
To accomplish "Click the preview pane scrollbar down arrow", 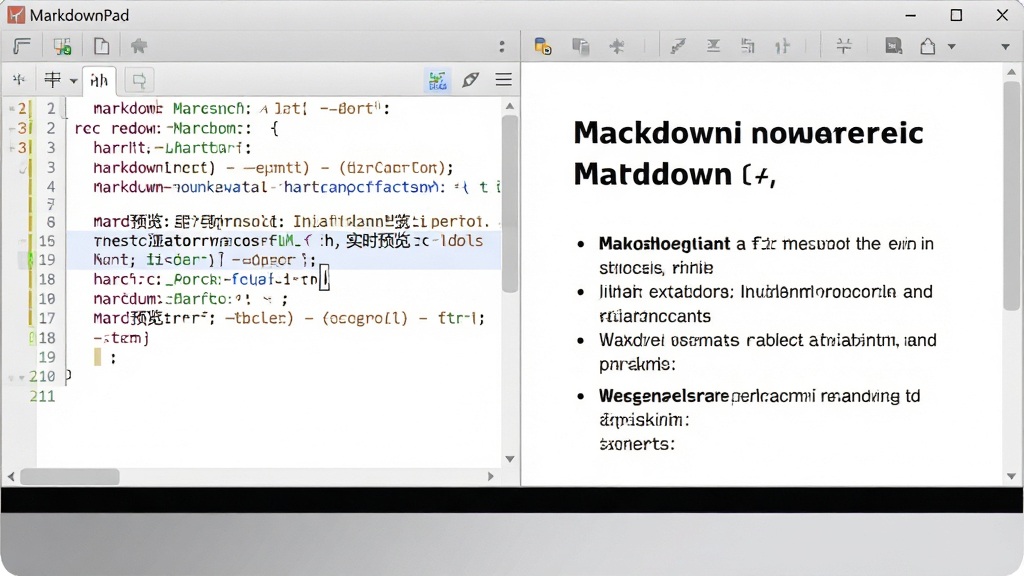I will point(1012,476).
